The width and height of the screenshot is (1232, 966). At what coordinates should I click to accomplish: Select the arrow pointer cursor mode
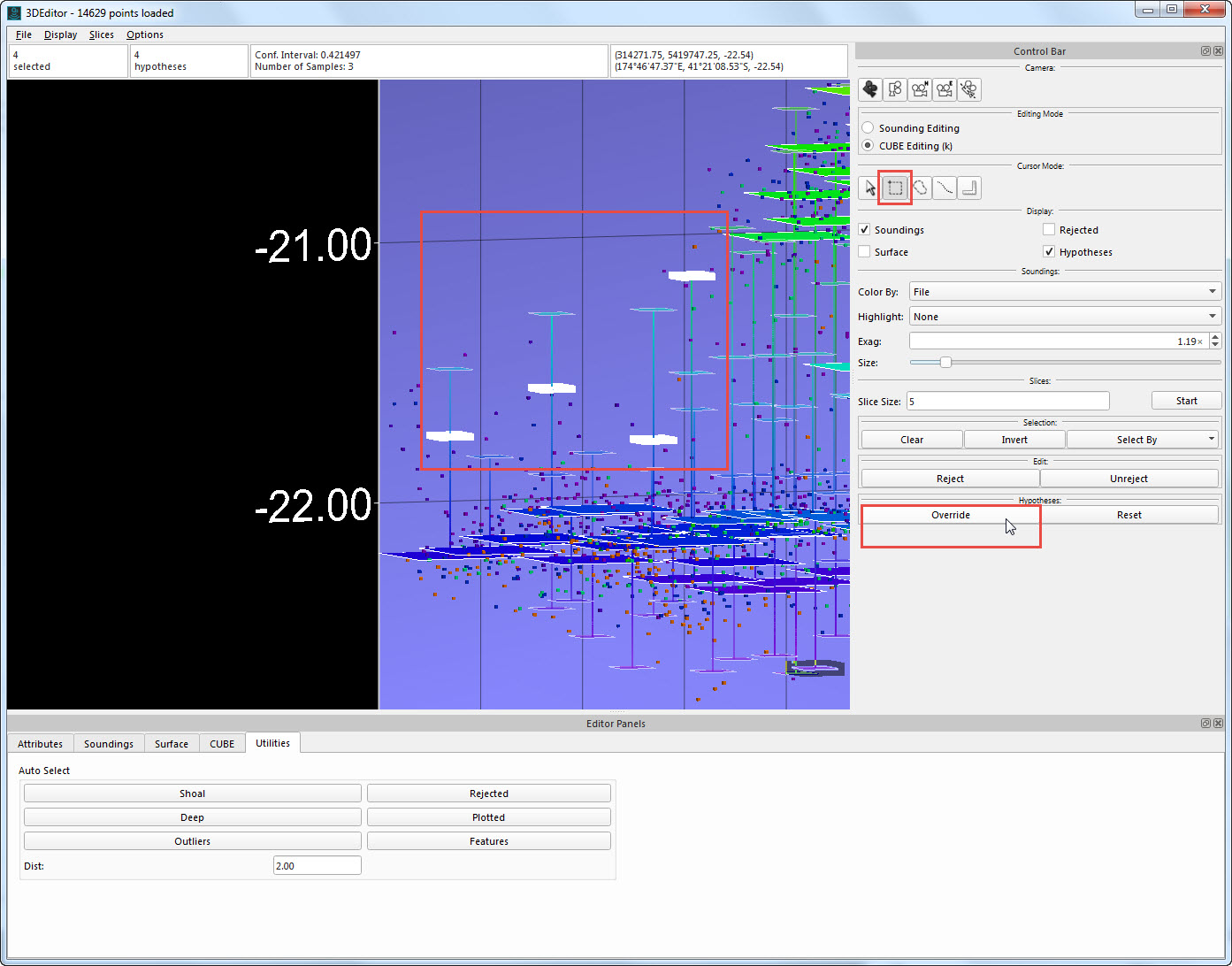point(870,188)
